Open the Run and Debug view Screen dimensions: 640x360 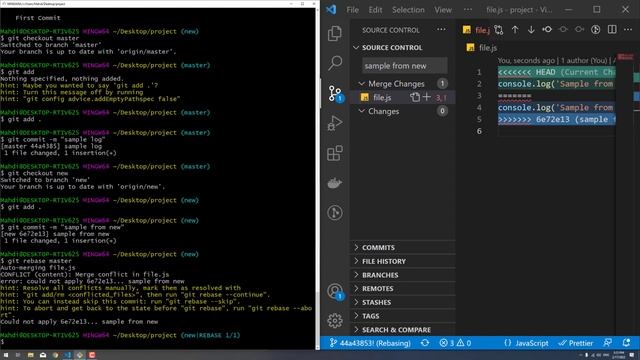click(335, 123)
